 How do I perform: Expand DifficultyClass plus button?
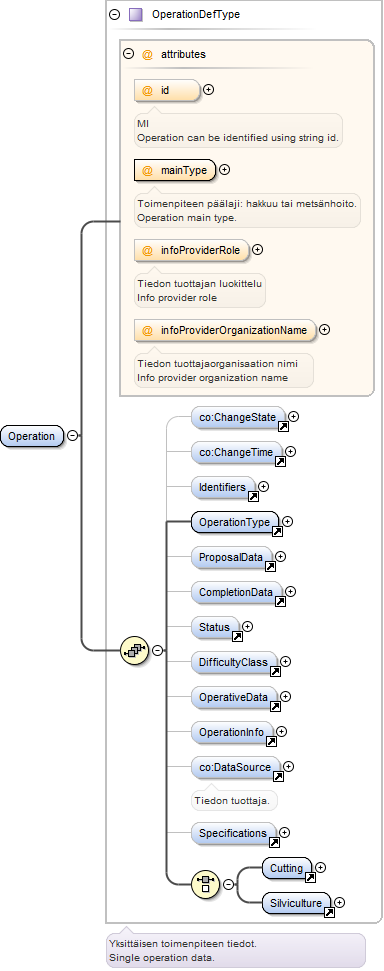[x=286, y=661]
